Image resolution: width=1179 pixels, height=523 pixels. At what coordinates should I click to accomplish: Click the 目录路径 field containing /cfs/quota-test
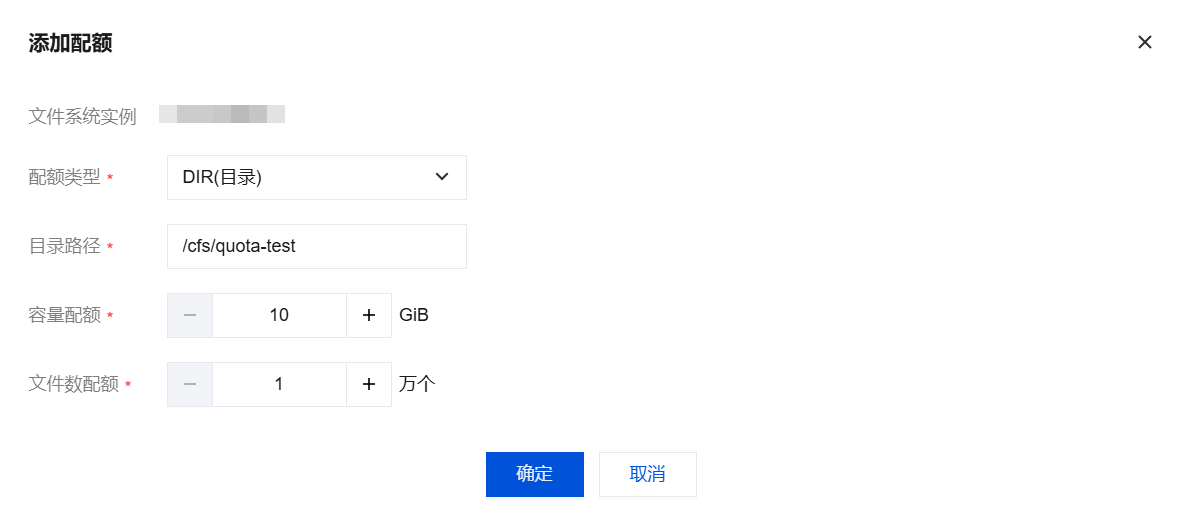(x=316, y=246)
